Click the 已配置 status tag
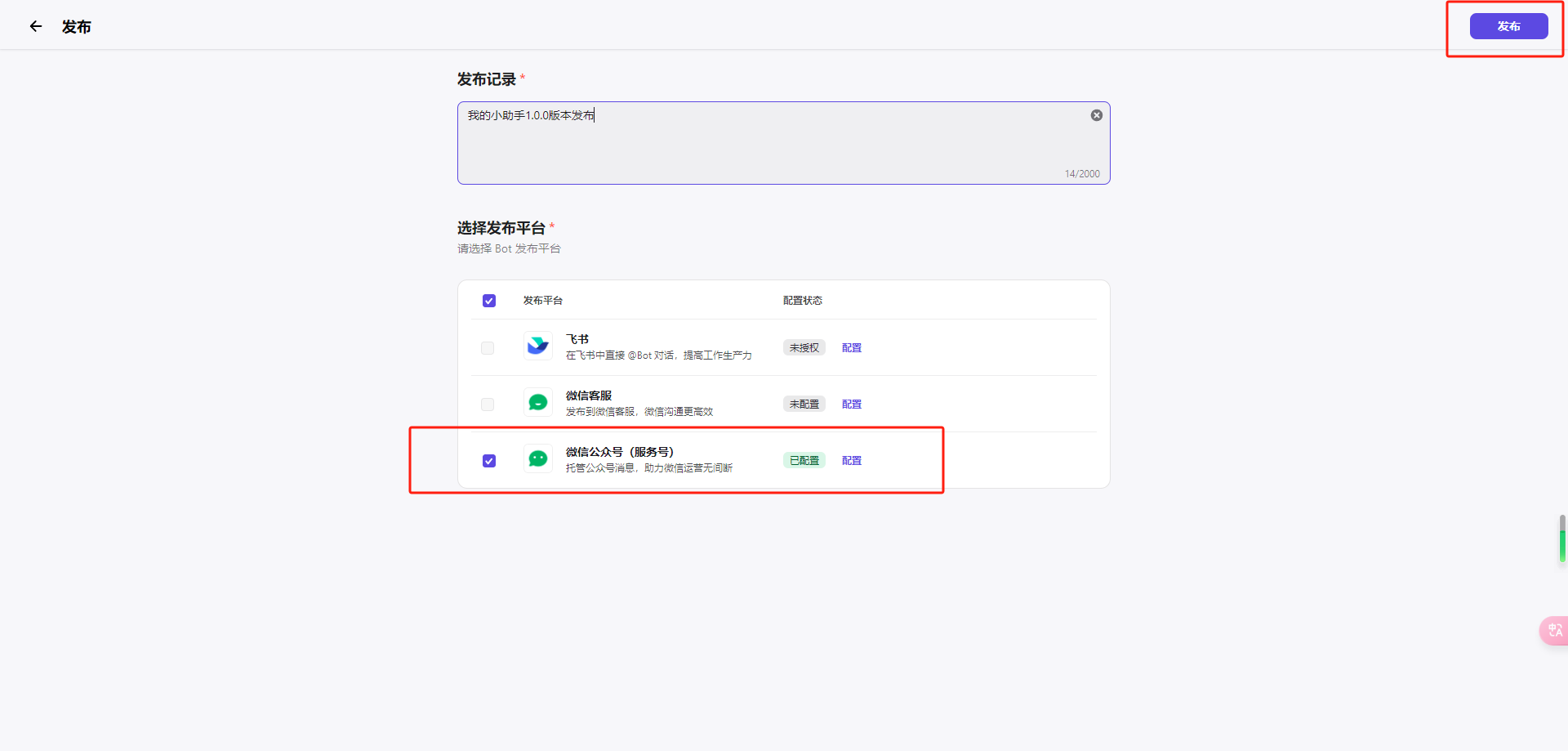Screen dimensions: 1568x751 804,461
